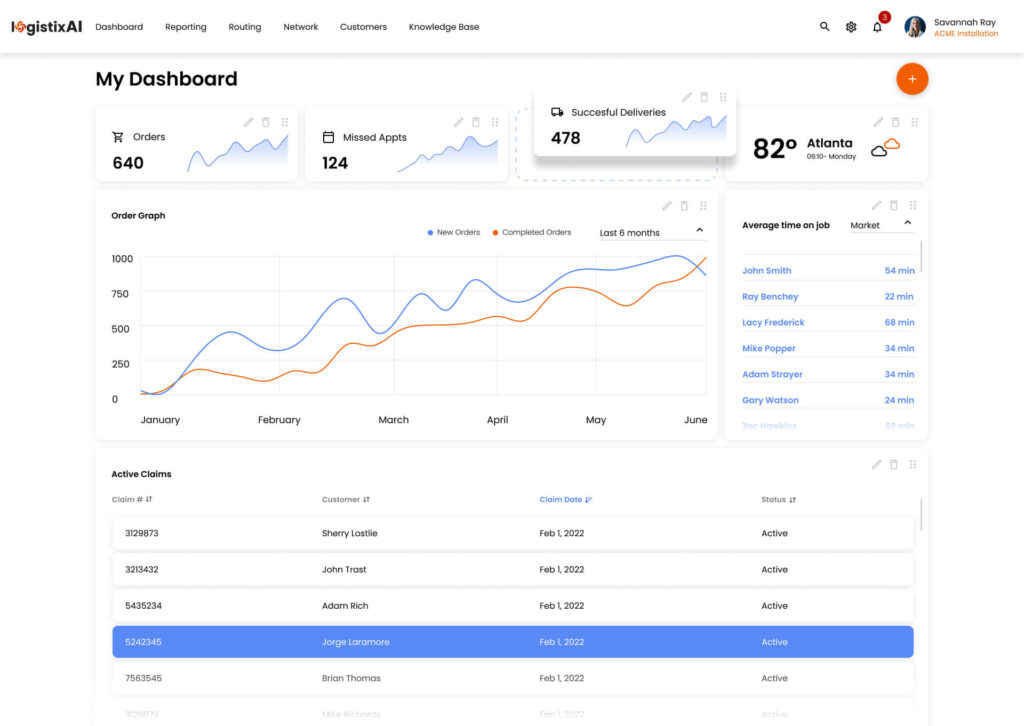Click the ACME Installation account label
1024x726 pixels.
click(966, 34)
